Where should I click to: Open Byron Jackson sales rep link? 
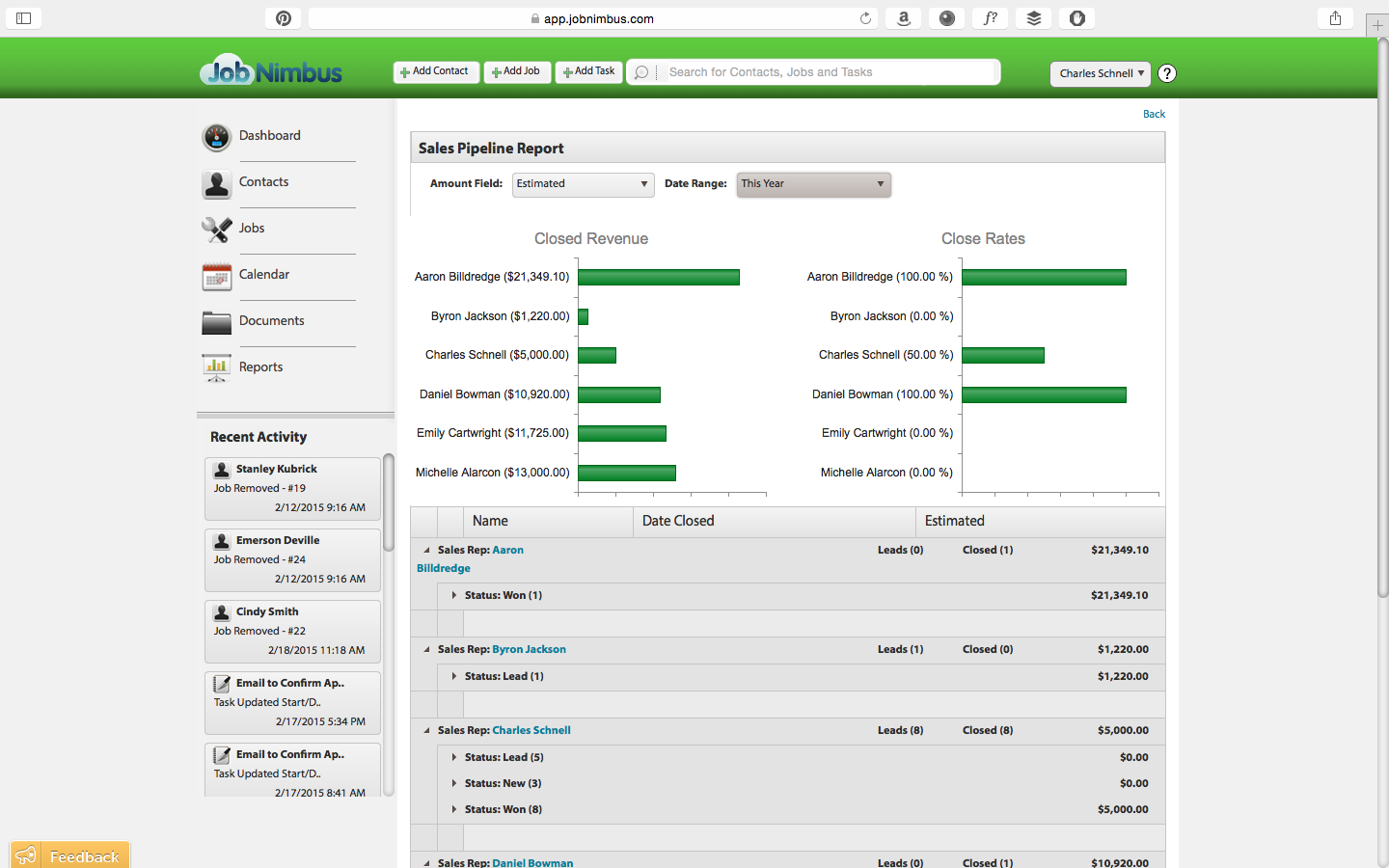(x=529, y=650)
